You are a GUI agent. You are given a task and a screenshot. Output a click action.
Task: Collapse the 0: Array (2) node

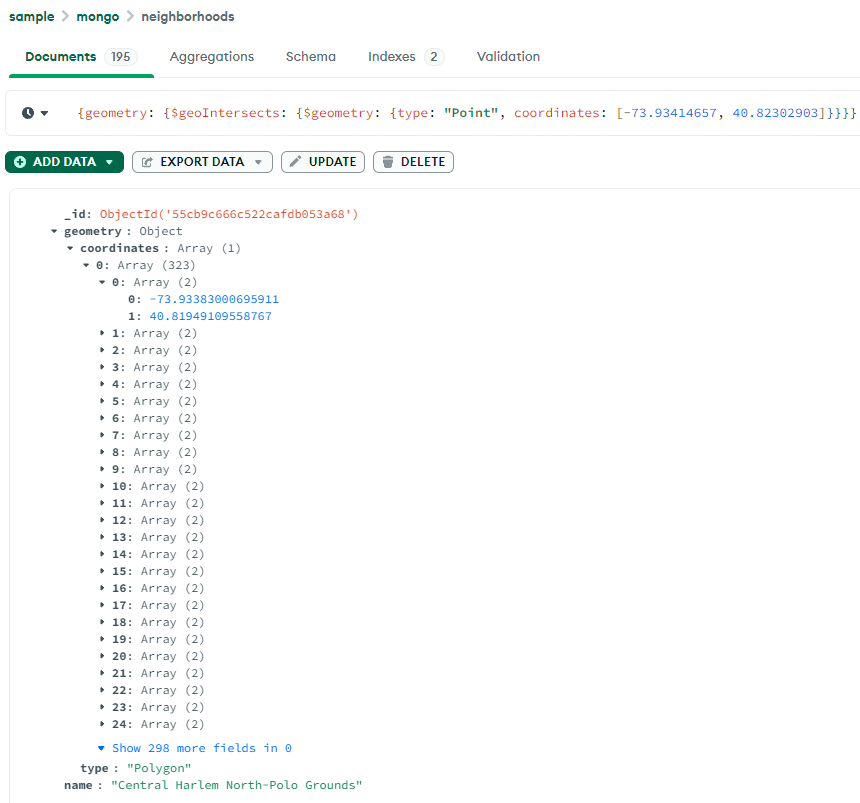[101, 282]
